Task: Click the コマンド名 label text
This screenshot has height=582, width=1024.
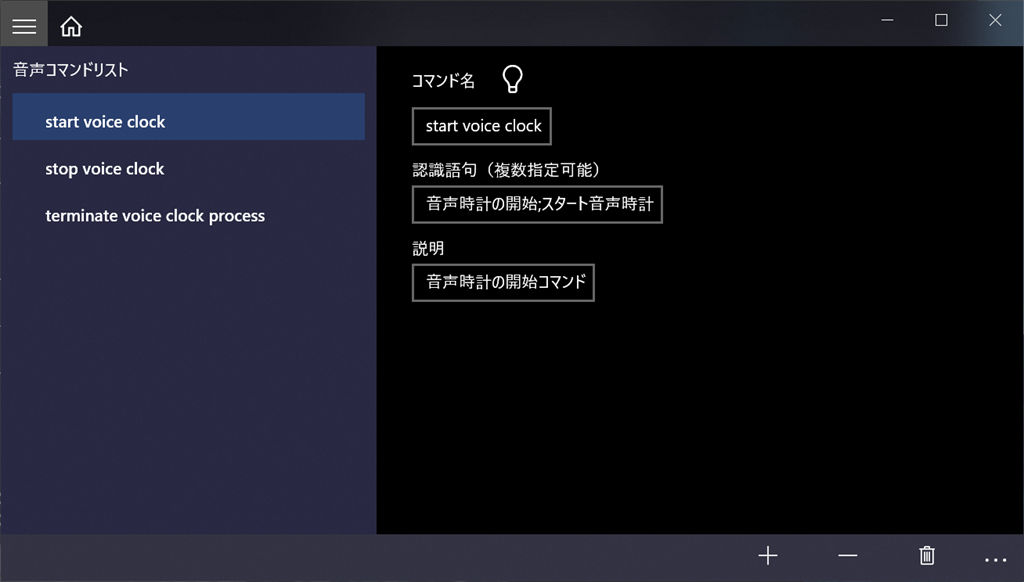Action: click(443, 81)
